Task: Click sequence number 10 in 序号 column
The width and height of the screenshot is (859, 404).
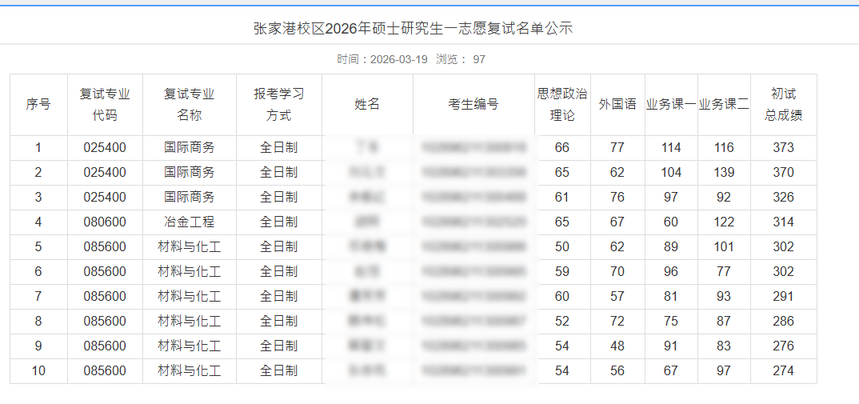Action: pyautogui.click(x=38, y=371)
